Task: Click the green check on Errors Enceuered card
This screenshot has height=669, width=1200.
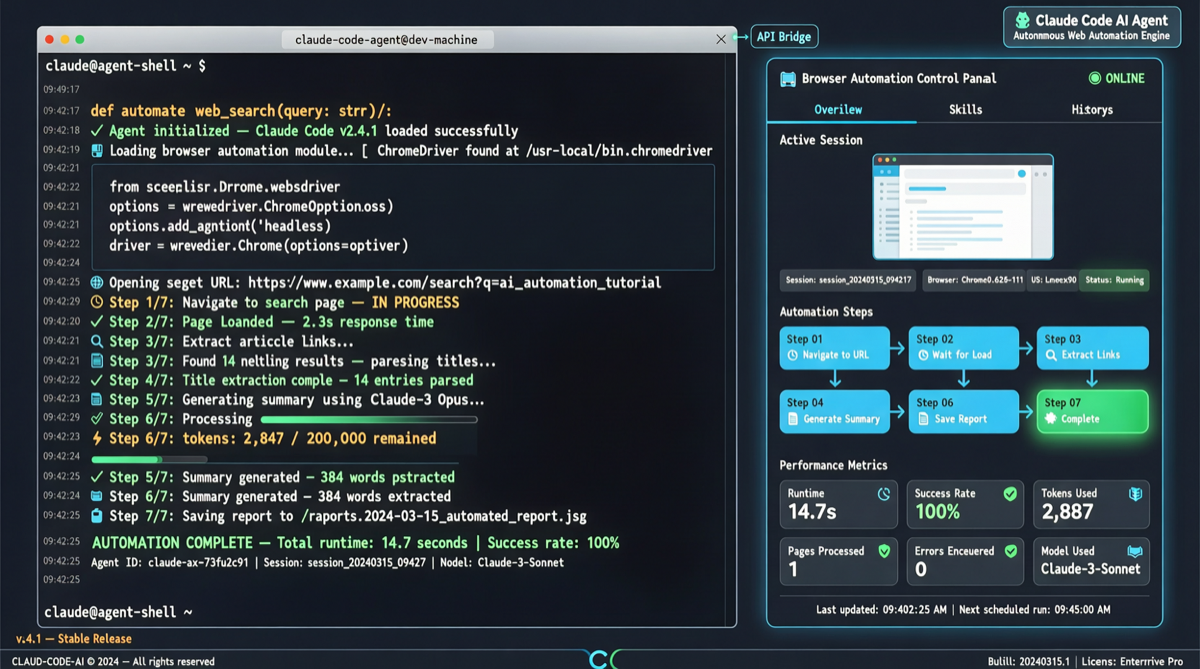Action: pos(1010,551)
